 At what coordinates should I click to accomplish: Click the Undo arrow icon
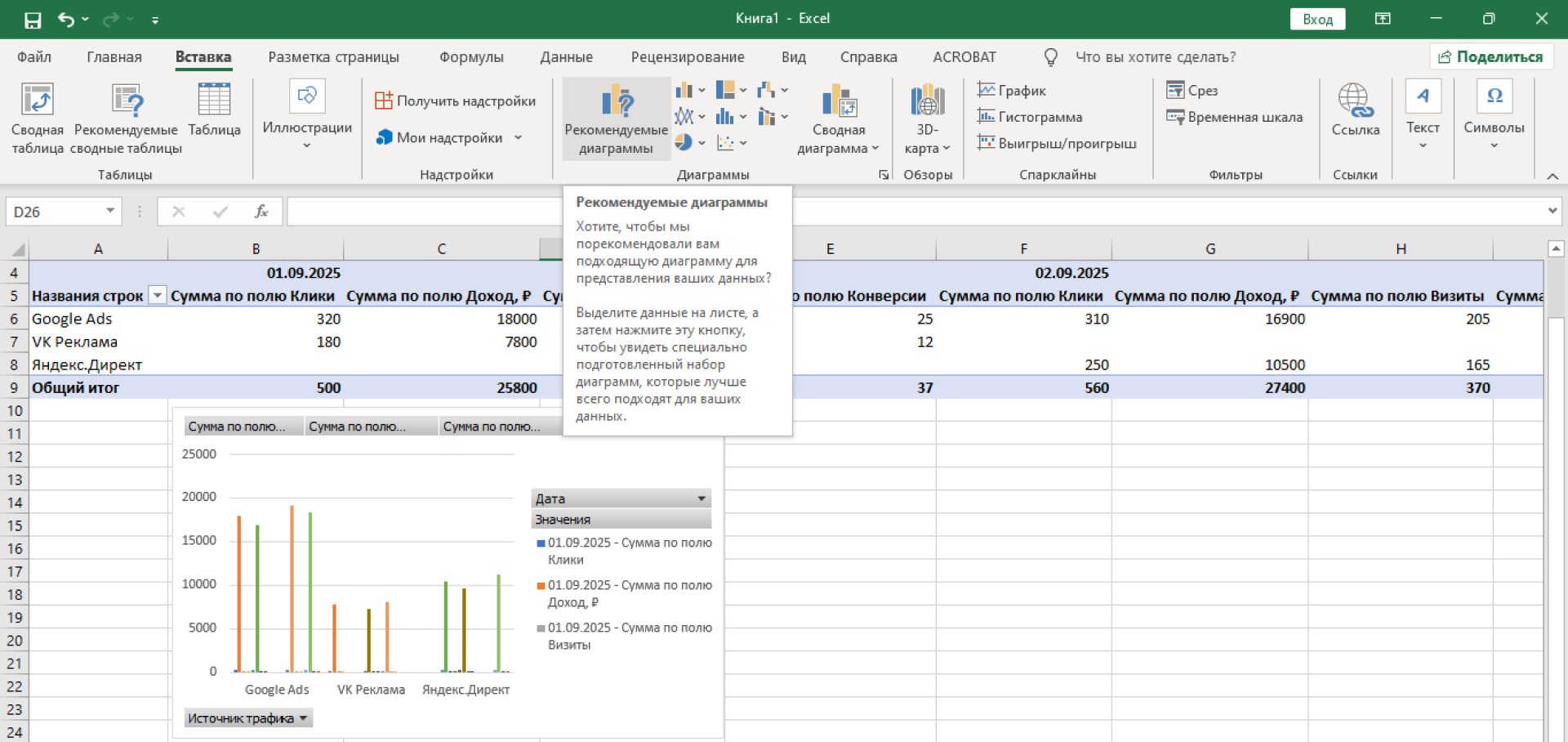click(x=65, y=20)
